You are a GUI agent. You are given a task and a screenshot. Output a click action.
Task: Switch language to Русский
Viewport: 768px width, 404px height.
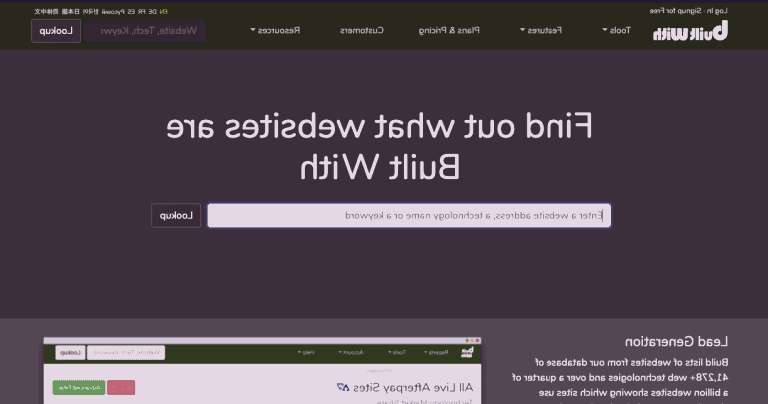(113, 11)
